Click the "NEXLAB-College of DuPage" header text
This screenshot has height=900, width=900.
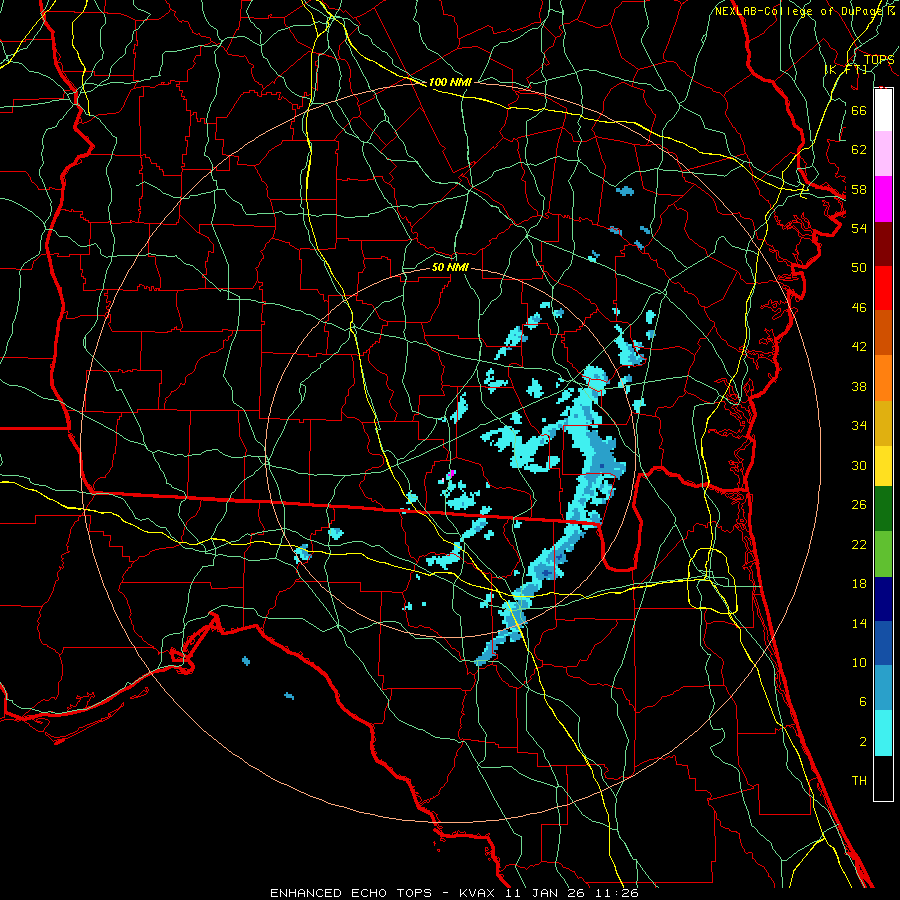click(800, 11)
